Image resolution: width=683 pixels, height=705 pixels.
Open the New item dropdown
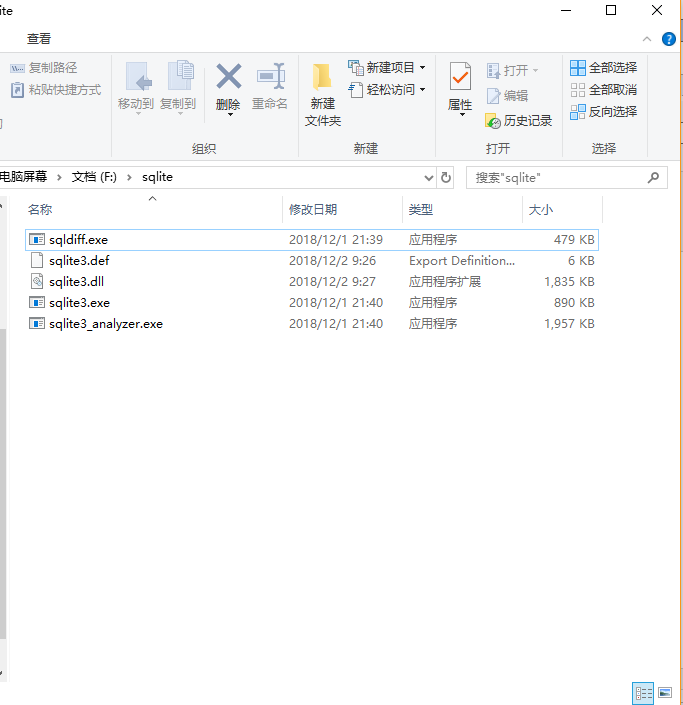pyautogui.click(x=386, y=67)
